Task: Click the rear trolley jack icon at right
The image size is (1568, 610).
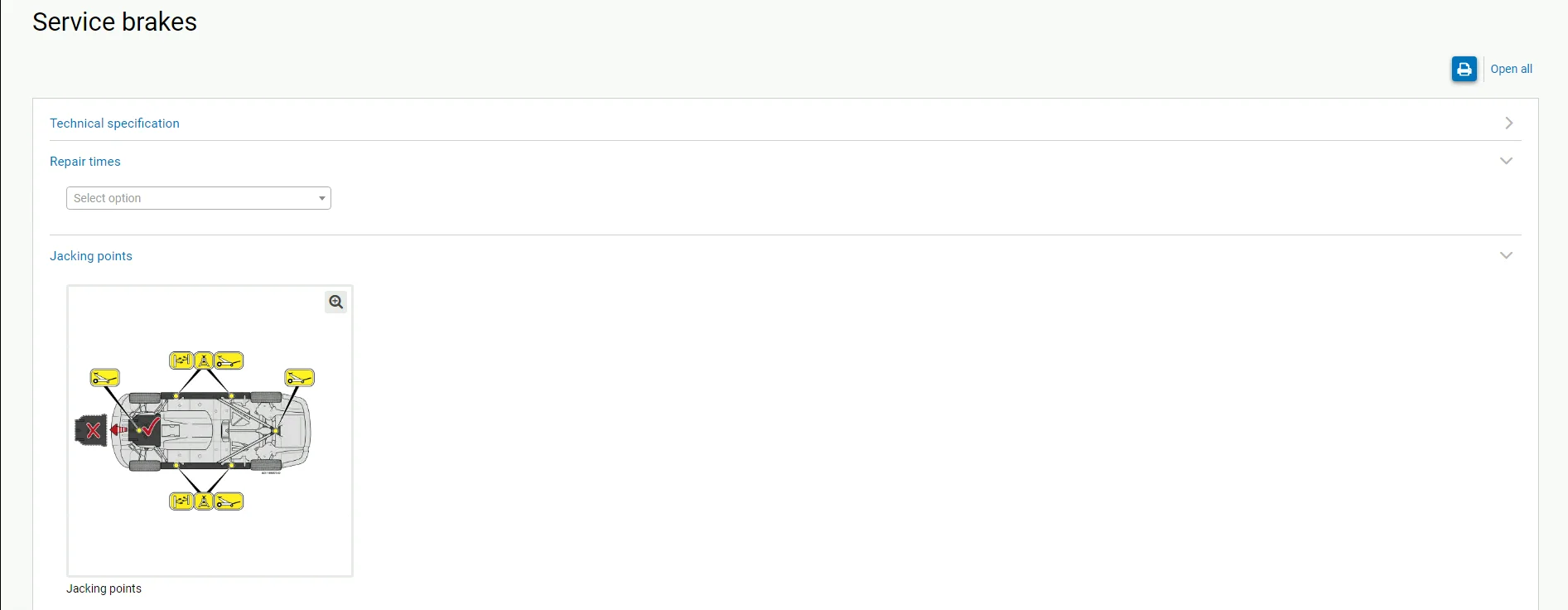Action: 300,378
